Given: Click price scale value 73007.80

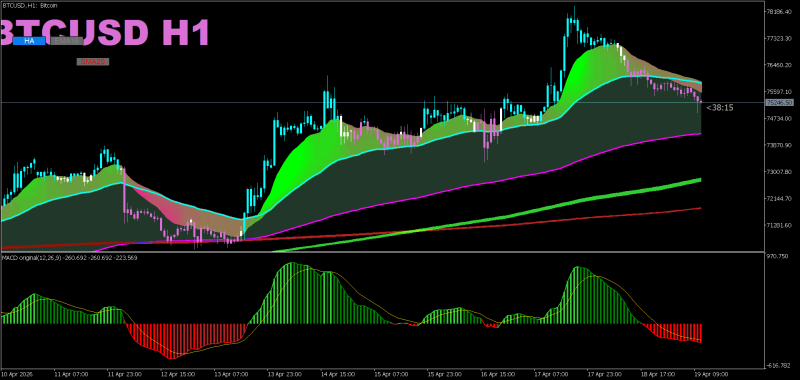Looking at the screenshot, I should 779,172.
